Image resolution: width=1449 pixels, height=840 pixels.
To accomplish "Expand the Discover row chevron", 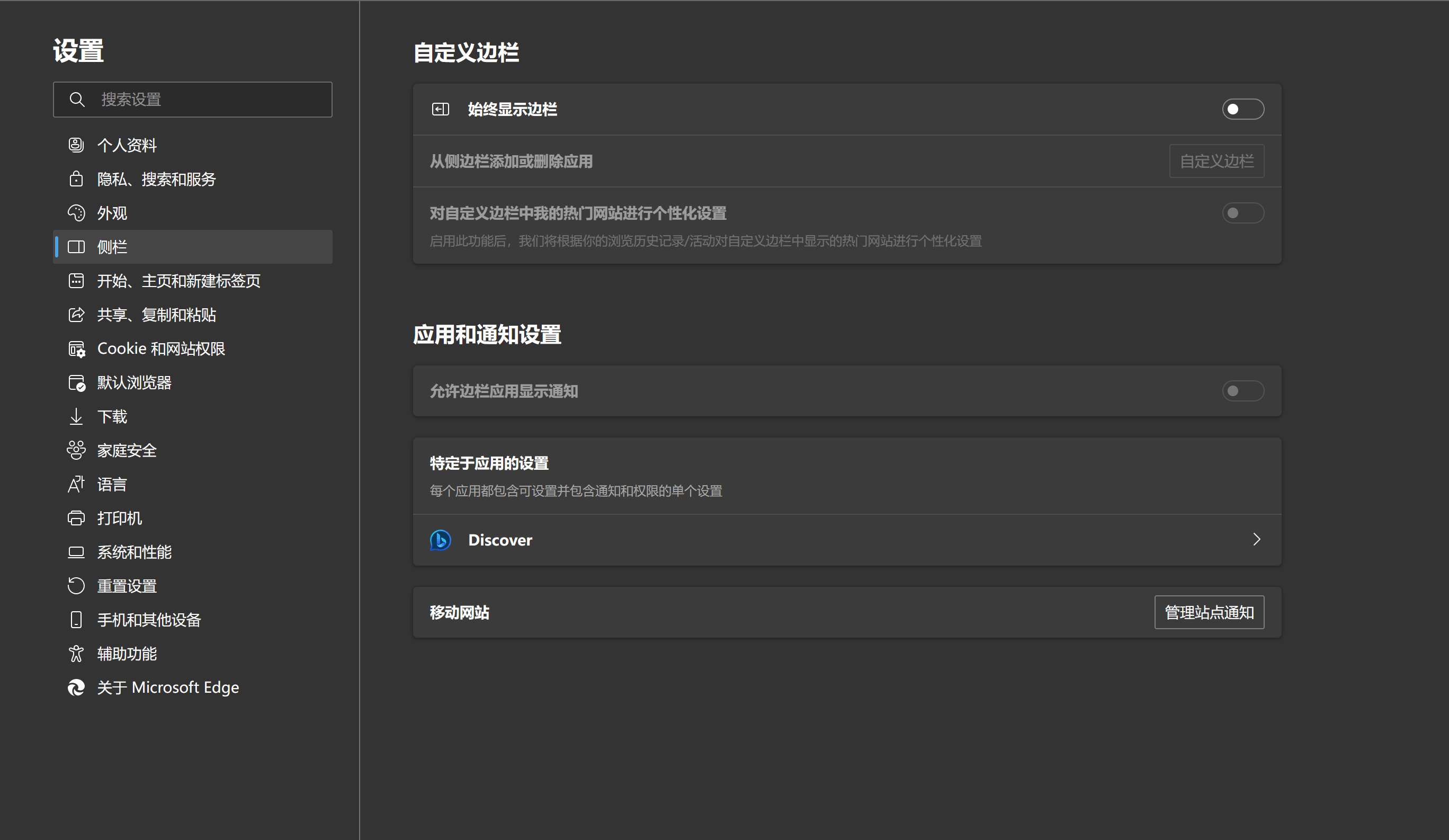I will click(x=1256, y=539).
